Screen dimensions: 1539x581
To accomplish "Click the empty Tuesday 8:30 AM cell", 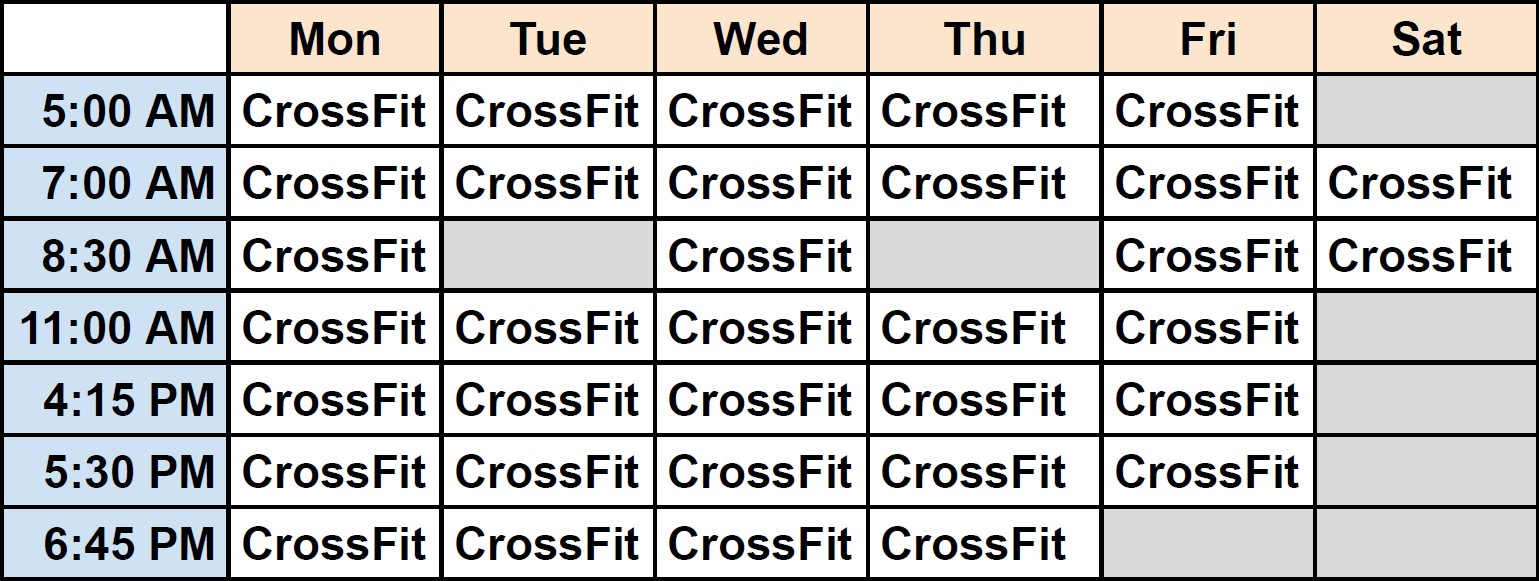I will (548, 256).
